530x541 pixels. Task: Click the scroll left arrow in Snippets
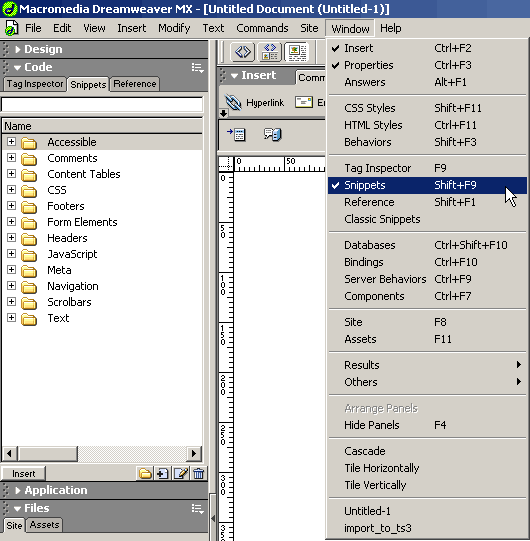(10, 453)
